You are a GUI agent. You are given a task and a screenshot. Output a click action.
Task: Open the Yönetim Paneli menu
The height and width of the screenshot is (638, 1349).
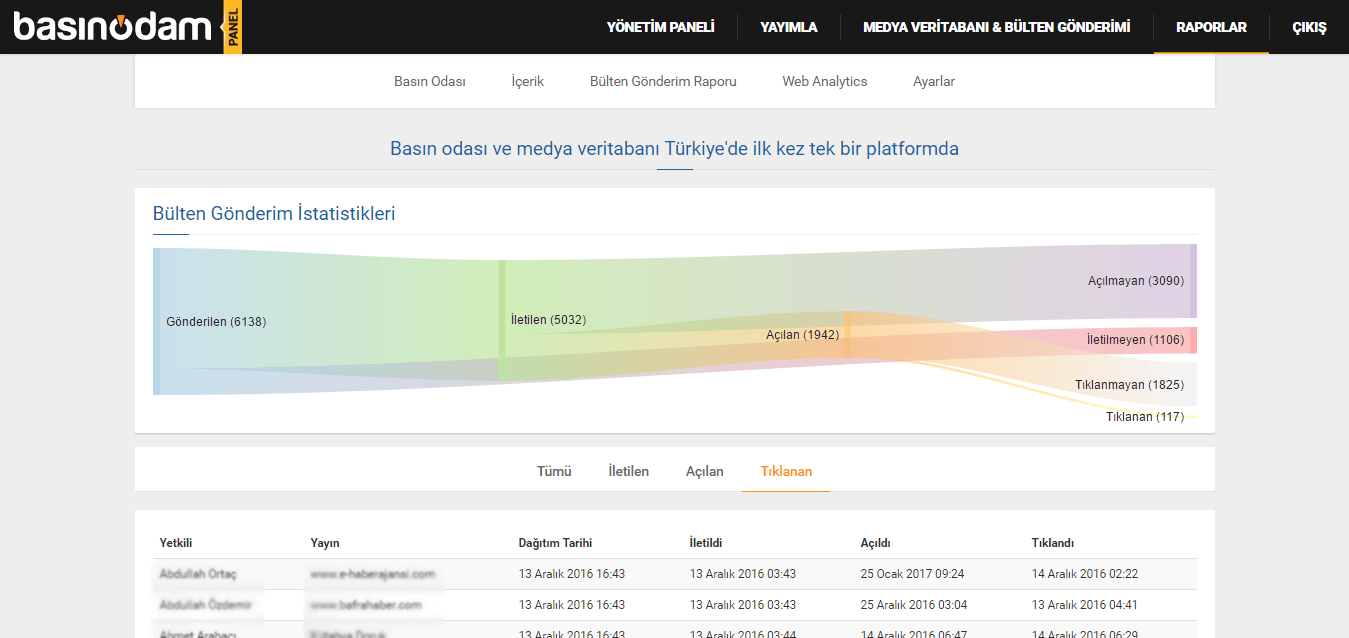tap(660, 27)
